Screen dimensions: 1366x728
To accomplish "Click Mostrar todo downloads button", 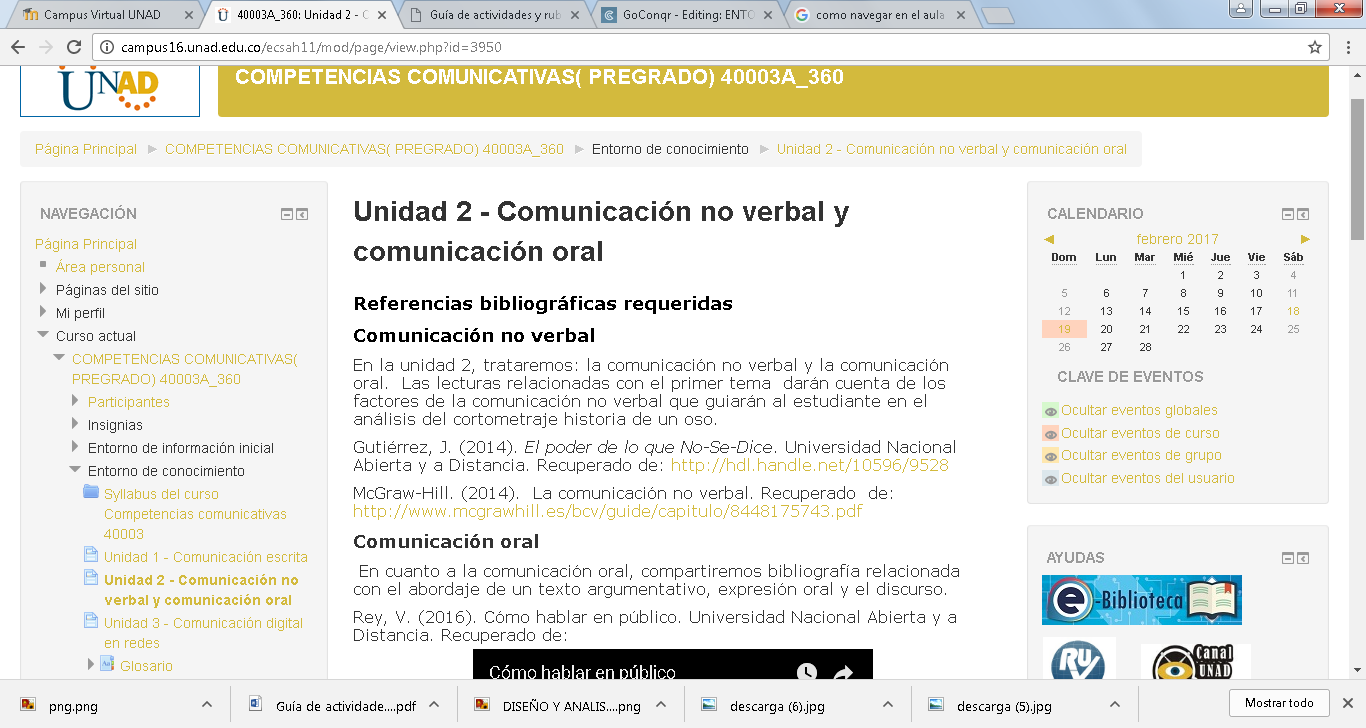I will tap(1279, 703).
